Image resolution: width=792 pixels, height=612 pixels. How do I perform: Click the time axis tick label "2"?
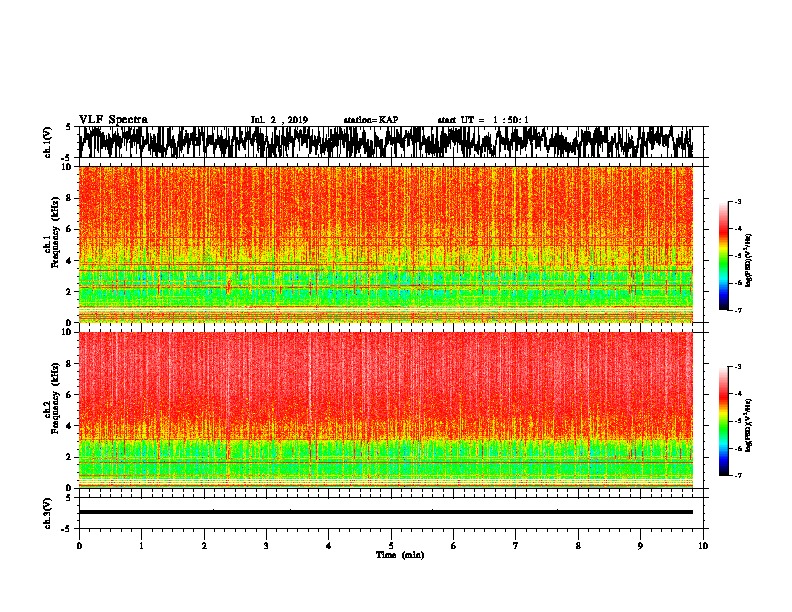[204, 546]
